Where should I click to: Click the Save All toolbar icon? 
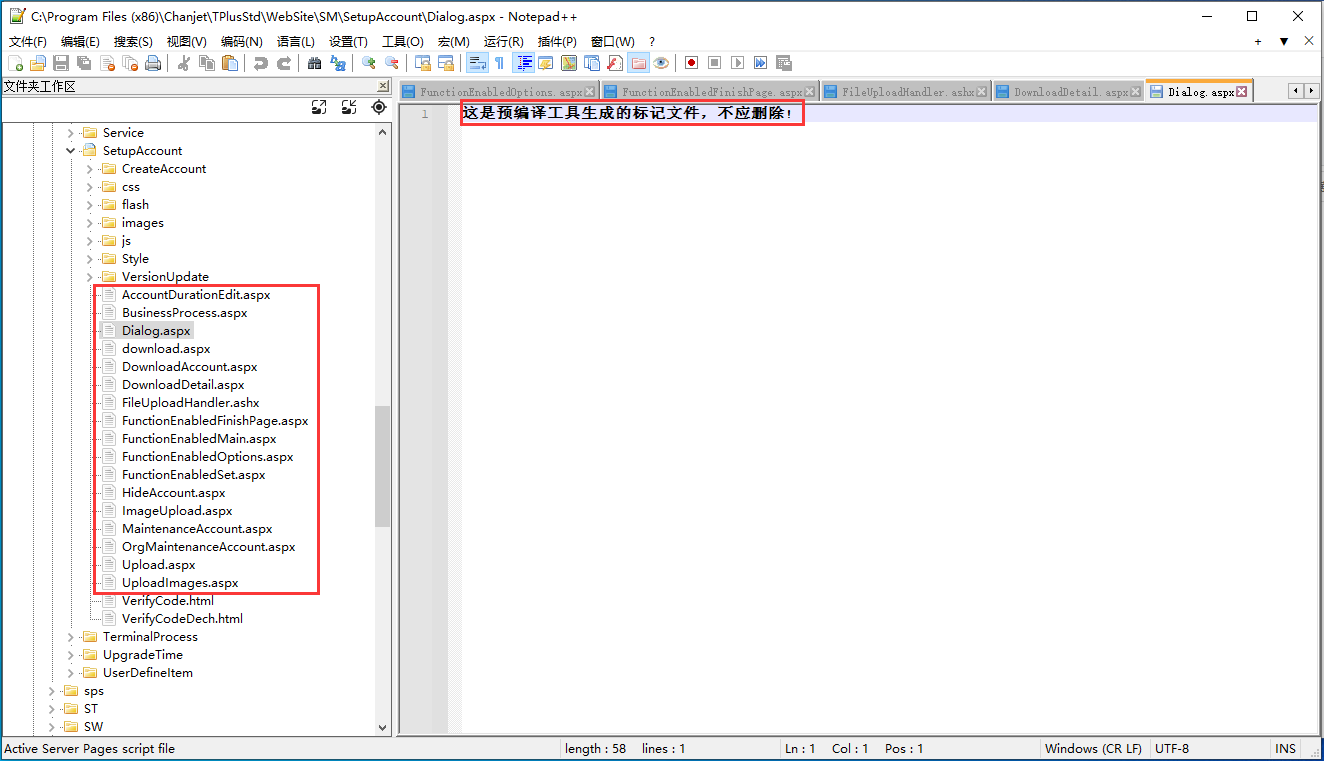(x=84, y=63)
